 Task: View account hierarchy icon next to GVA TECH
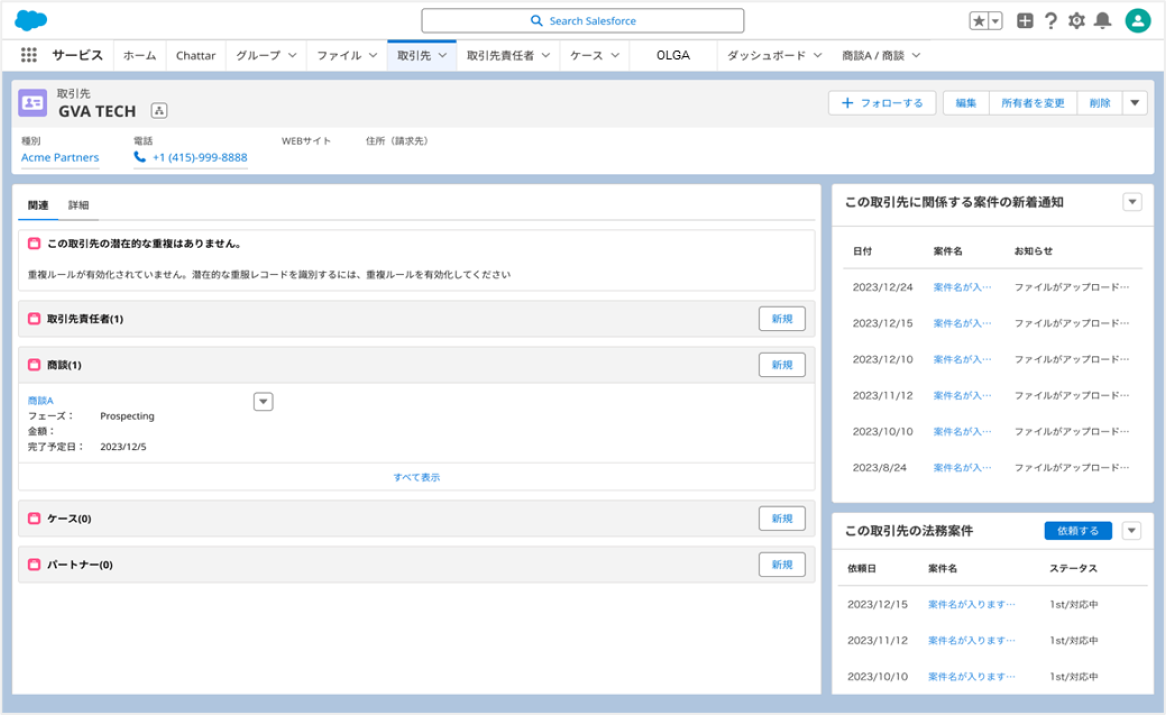coord(159,111)
